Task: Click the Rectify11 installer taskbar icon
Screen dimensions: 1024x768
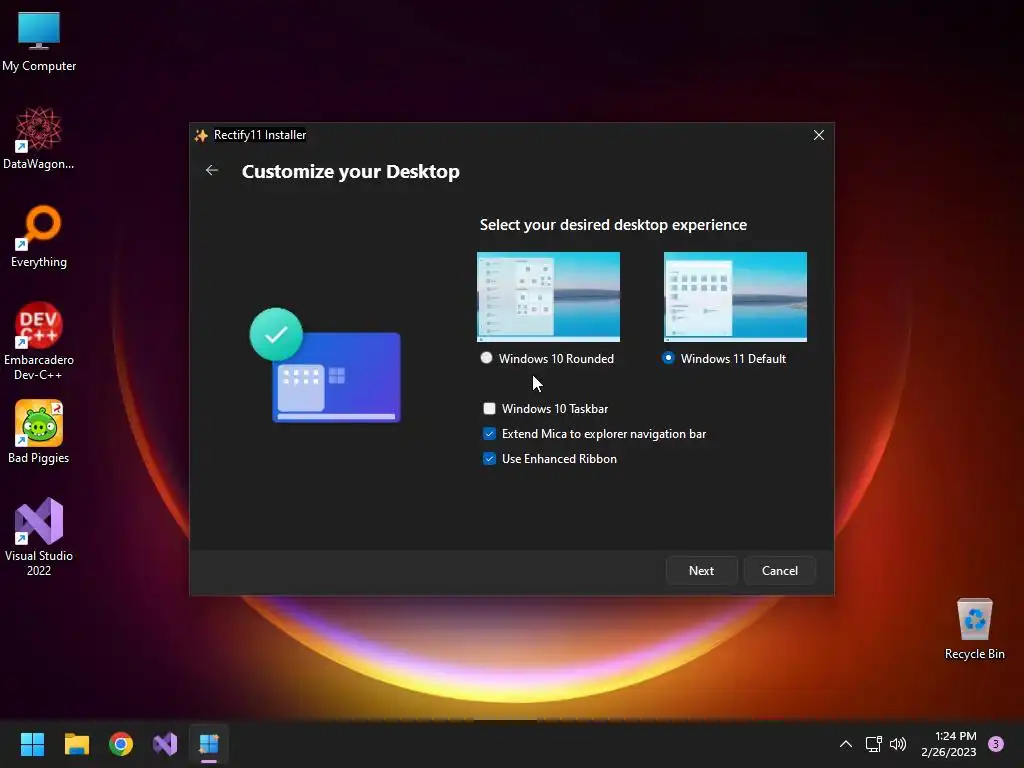Action: click(209, 744)
